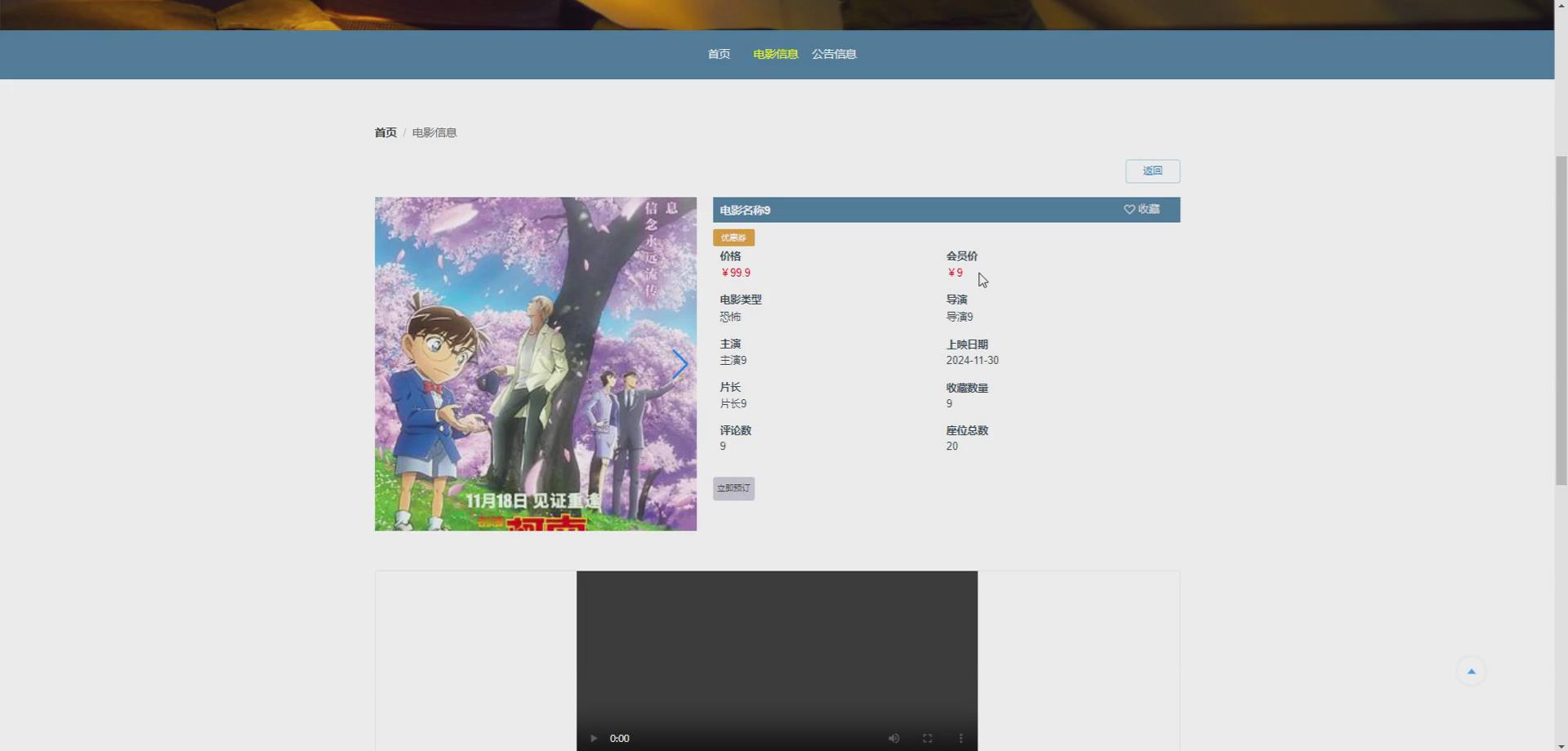
Task: Click the 片长9 duration value
Action: point(733,403)
